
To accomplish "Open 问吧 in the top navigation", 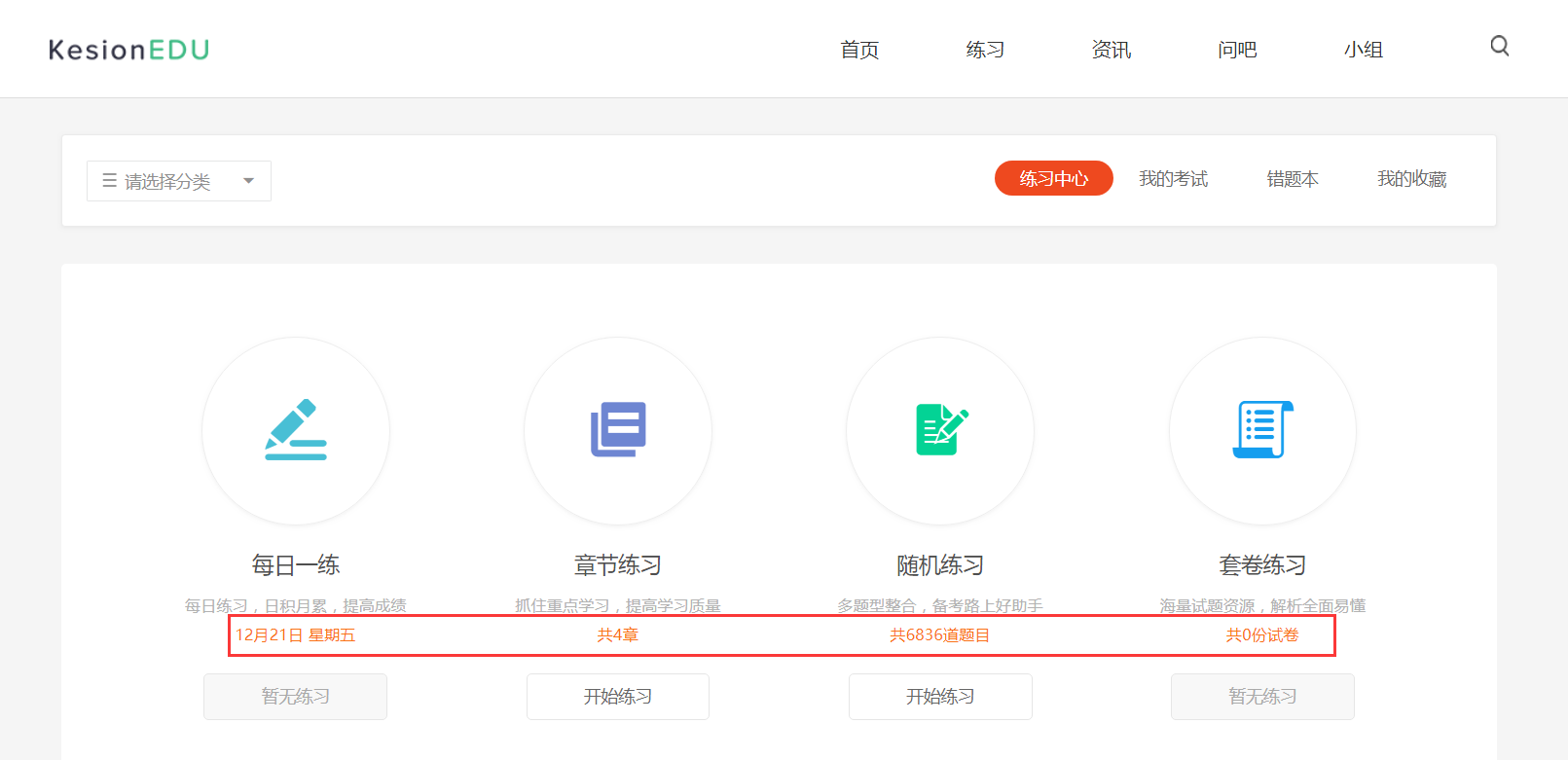I will (x=1237, y=50).
